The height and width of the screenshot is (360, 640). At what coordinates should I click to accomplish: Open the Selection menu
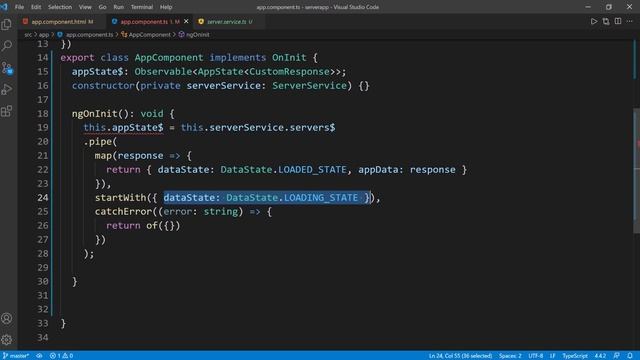tap(60, 7)
